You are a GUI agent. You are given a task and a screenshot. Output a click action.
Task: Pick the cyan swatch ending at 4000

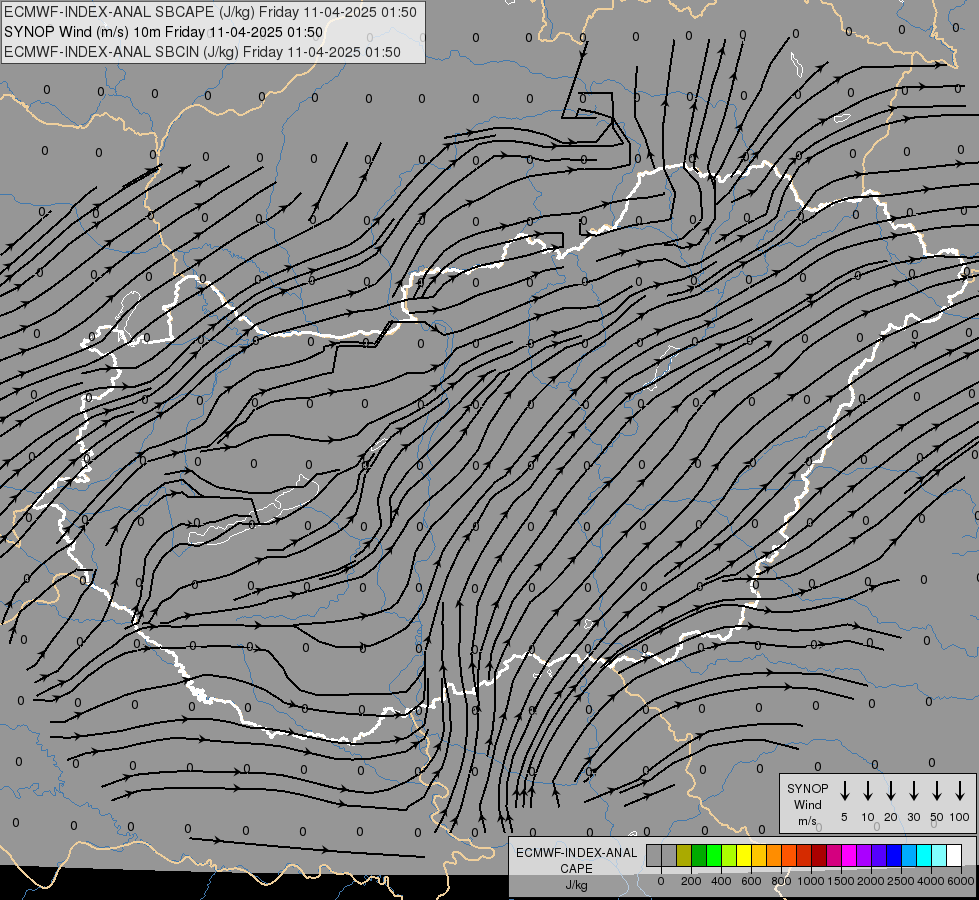pos(923,855)
